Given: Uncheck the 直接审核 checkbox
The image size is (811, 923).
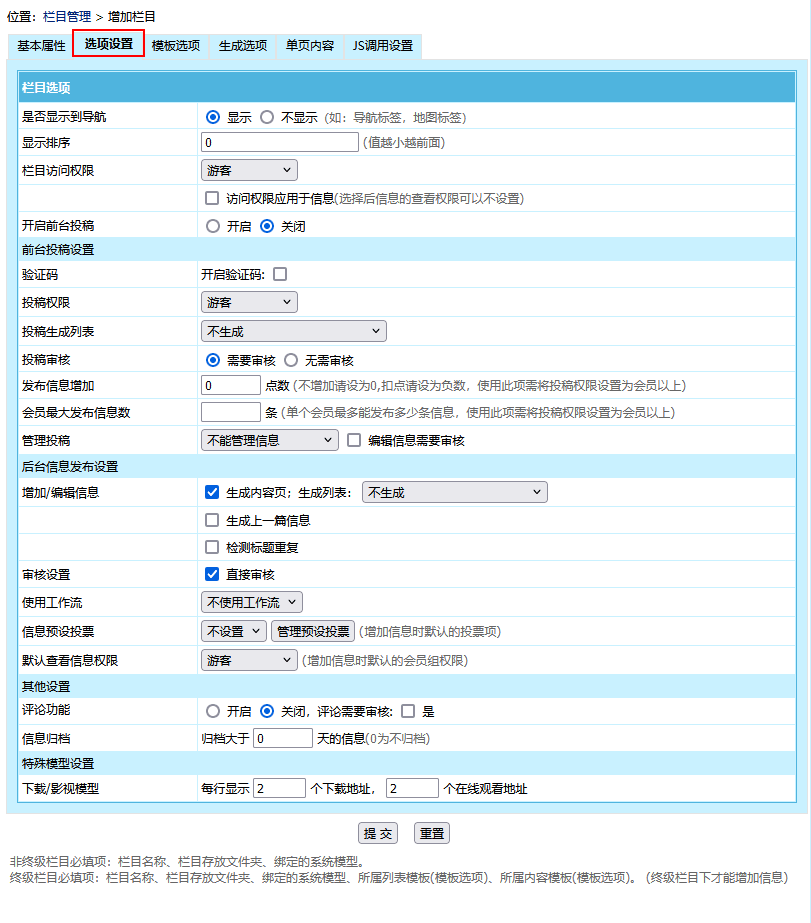Looking at the screenshot, I should [212, 574].
